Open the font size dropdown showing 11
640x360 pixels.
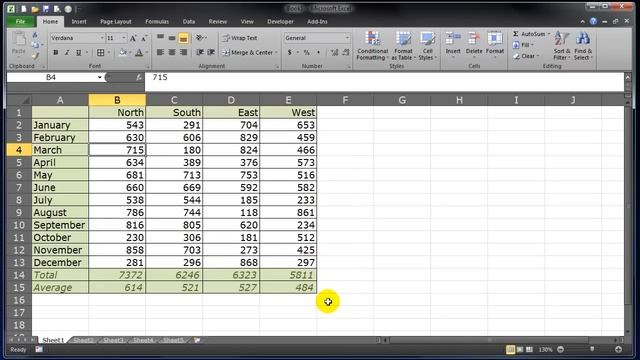click(124, 38)
